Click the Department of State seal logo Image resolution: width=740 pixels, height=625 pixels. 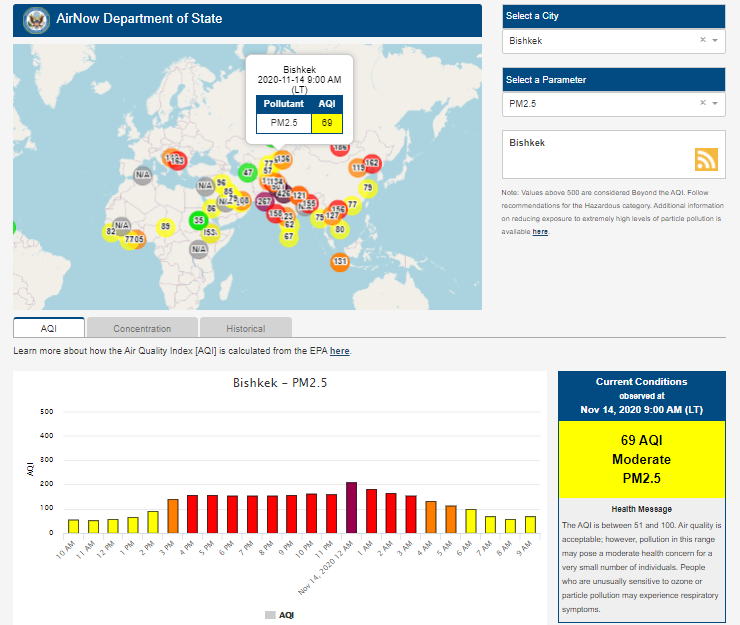(35, 19)
